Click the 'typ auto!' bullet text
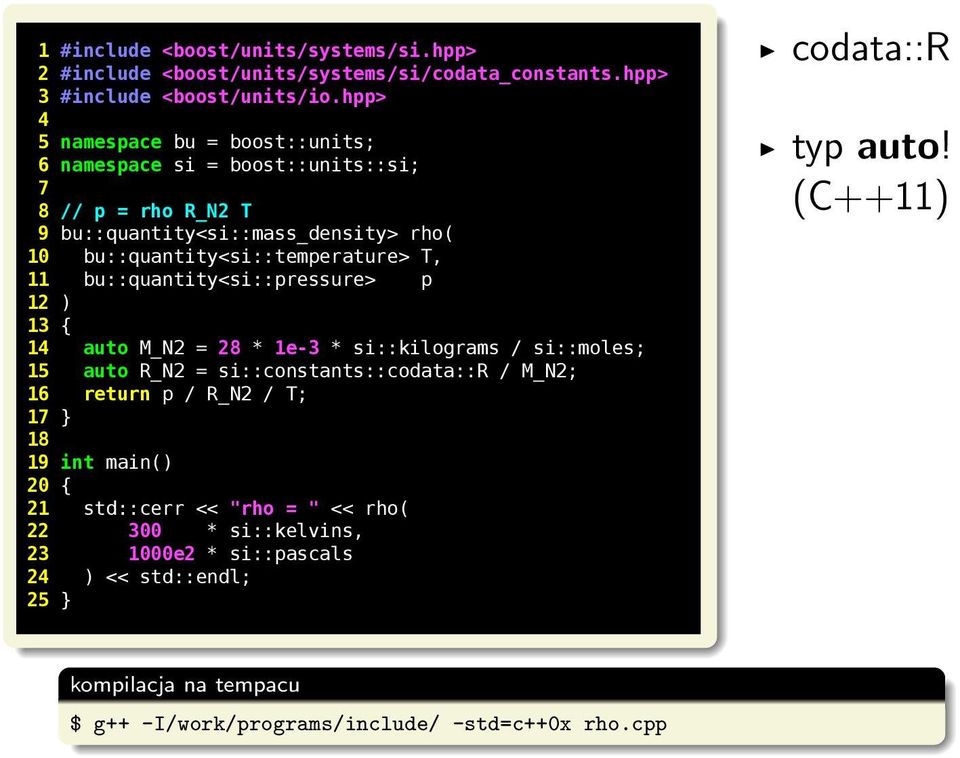 tap(871, 148)
